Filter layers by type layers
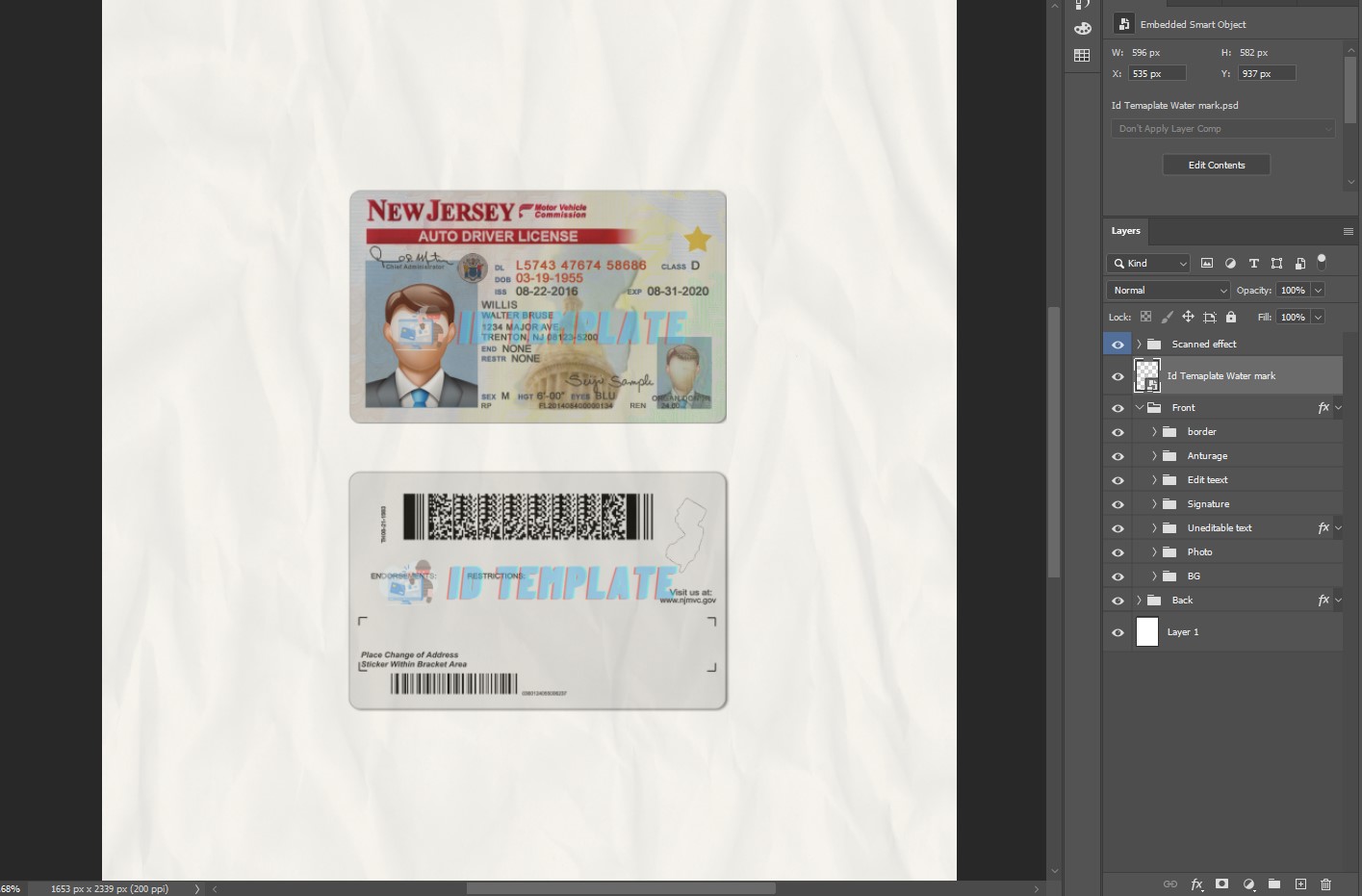This screenshot has width=1362, height=896. (1253, 263)
